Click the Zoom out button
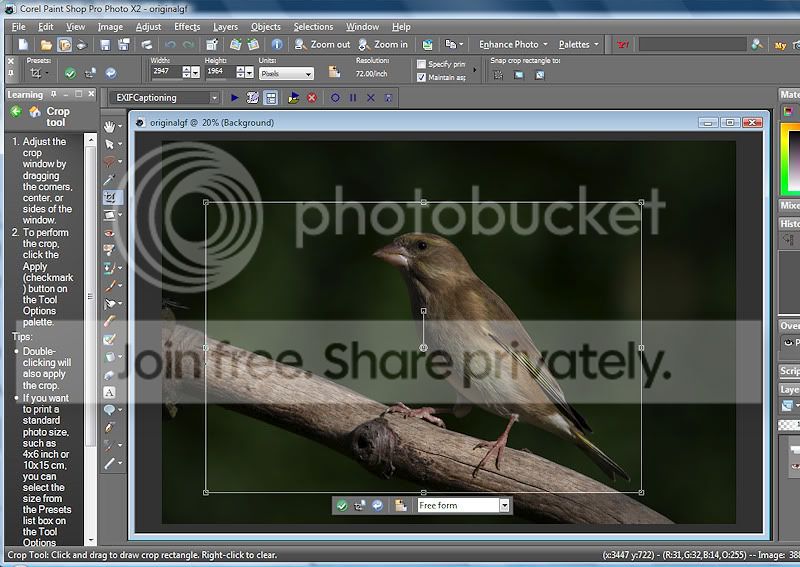800x567 pixels. (x=322, y=45)
